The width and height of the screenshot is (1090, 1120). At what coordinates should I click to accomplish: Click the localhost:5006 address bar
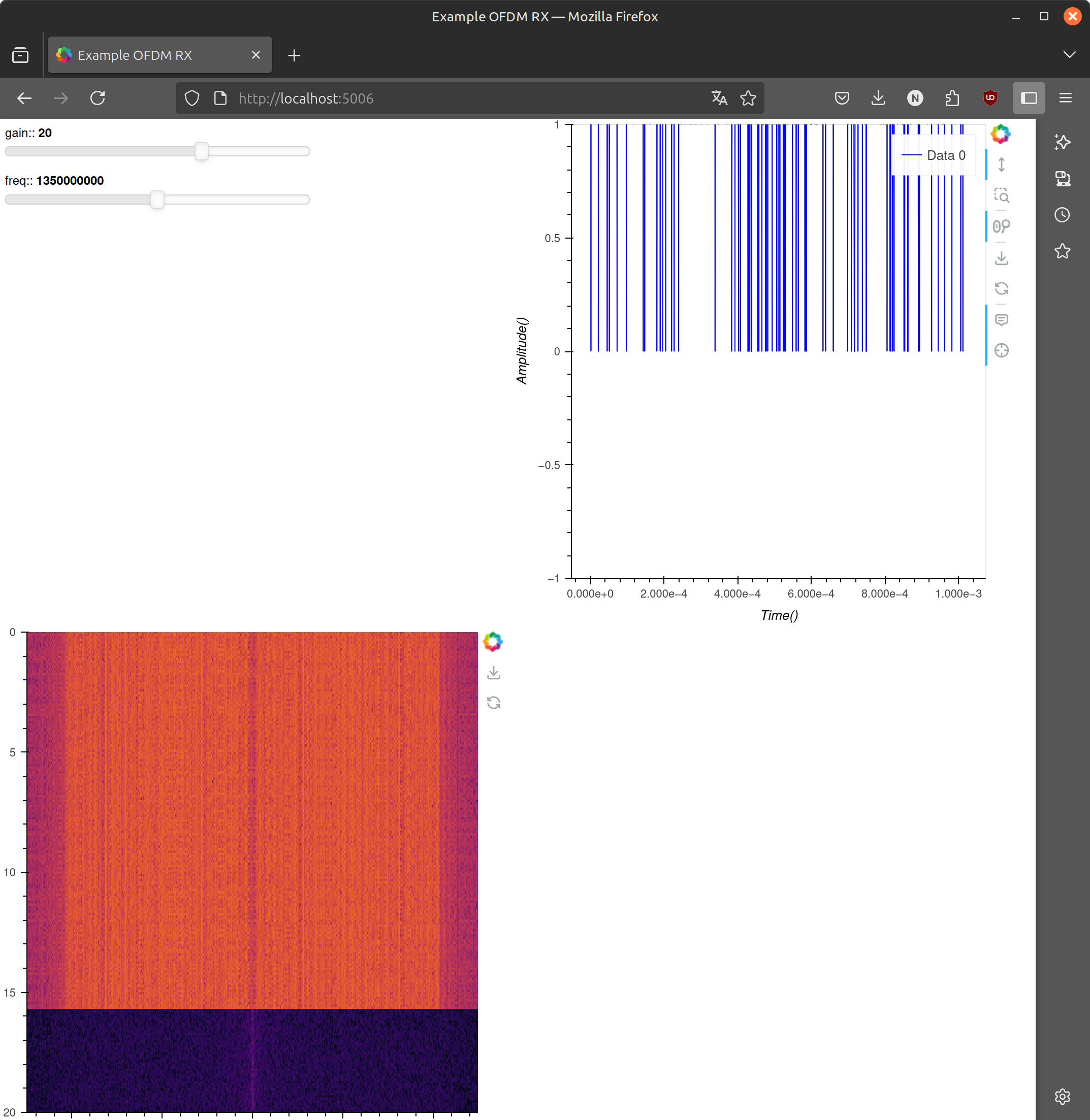458,98
